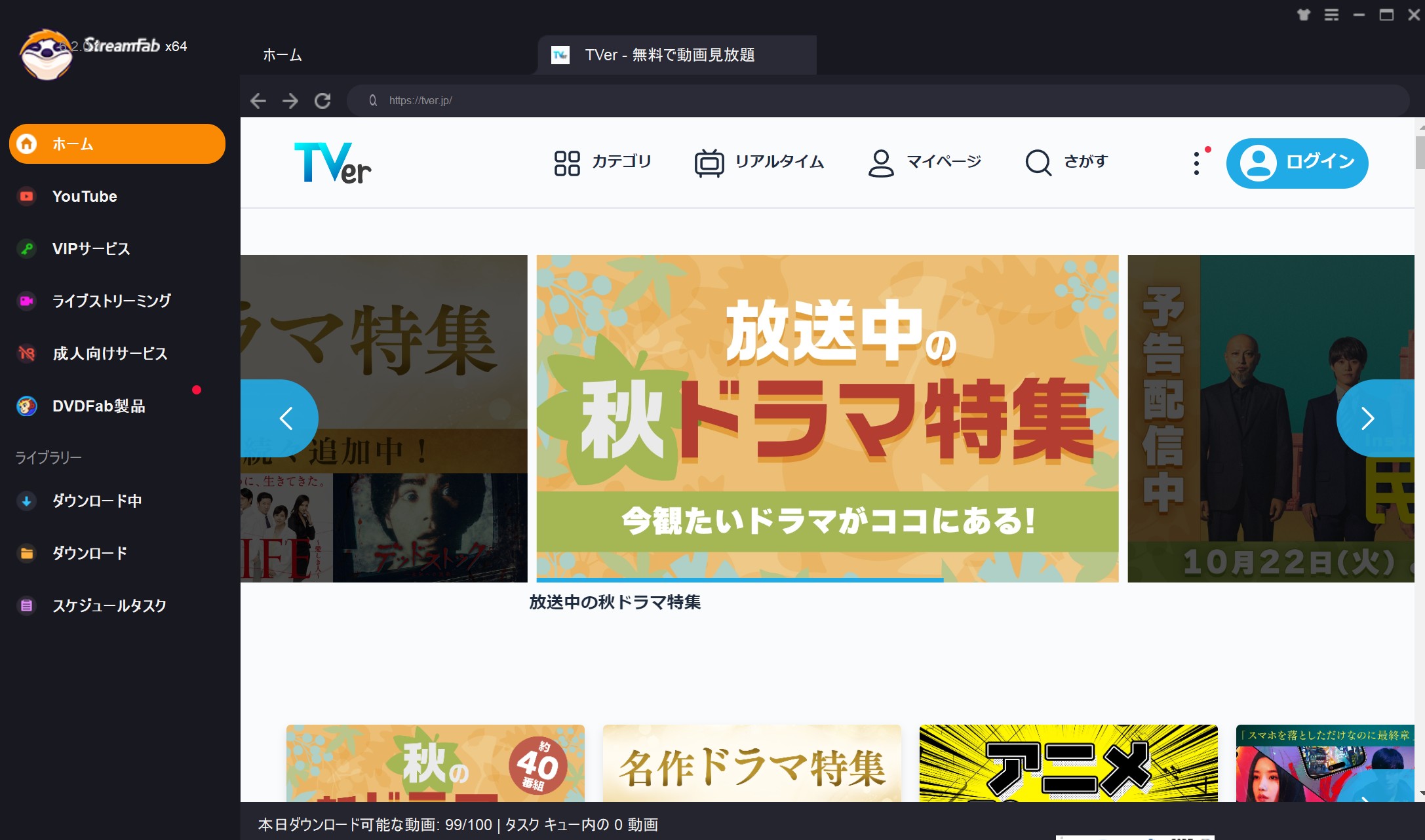Open the StreamFab hamburger menu

point(1331,14)
